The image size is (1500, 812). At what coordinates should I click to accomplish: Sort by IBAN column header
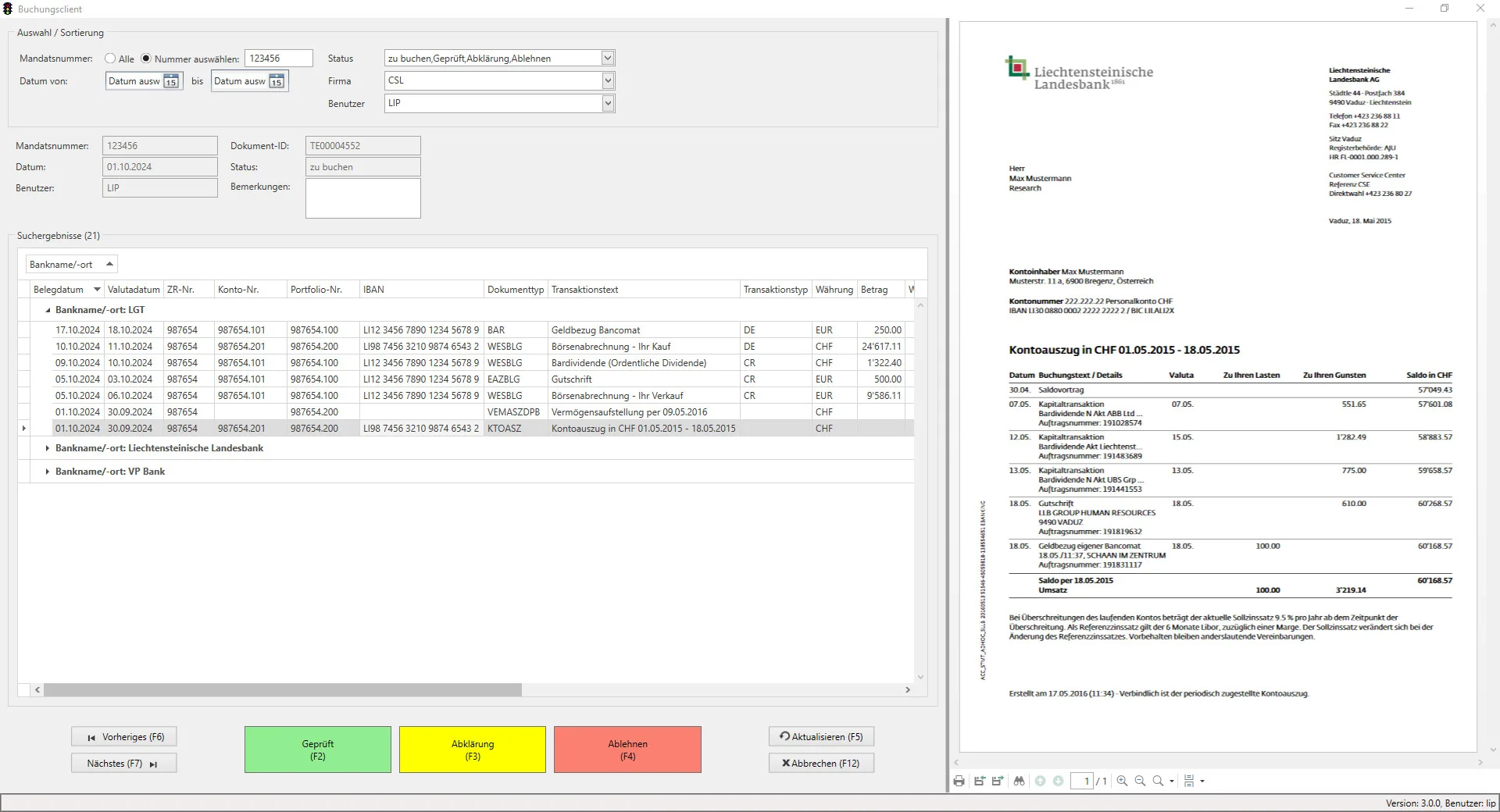[x=422, y=290]
